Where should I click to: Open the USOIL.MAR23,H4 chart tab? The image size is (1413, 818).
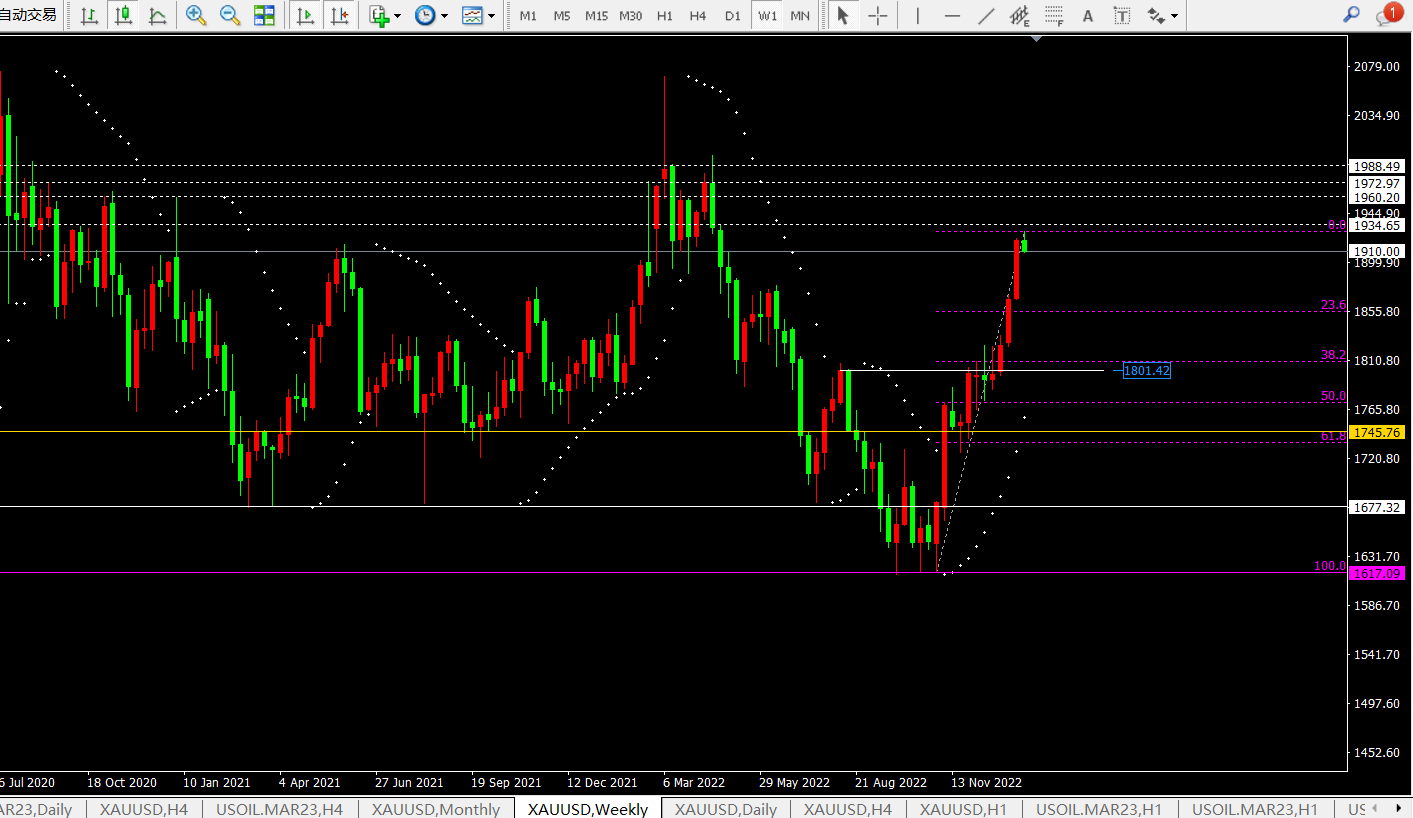pyautogui.click(x=279, y=809)
